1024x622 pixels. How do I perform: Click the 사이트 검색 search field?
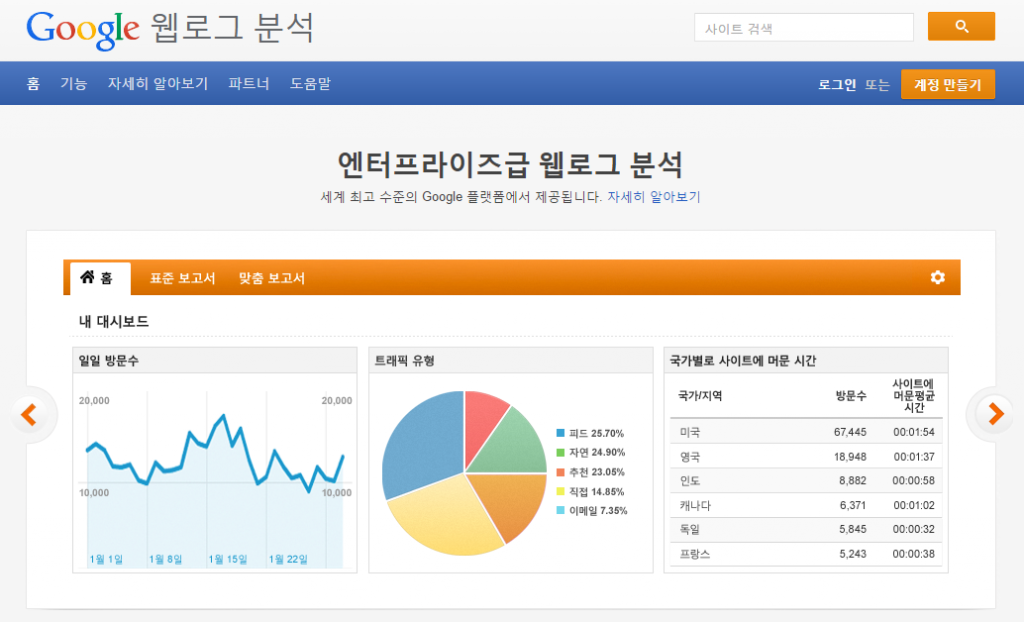[x=804, y=26]
